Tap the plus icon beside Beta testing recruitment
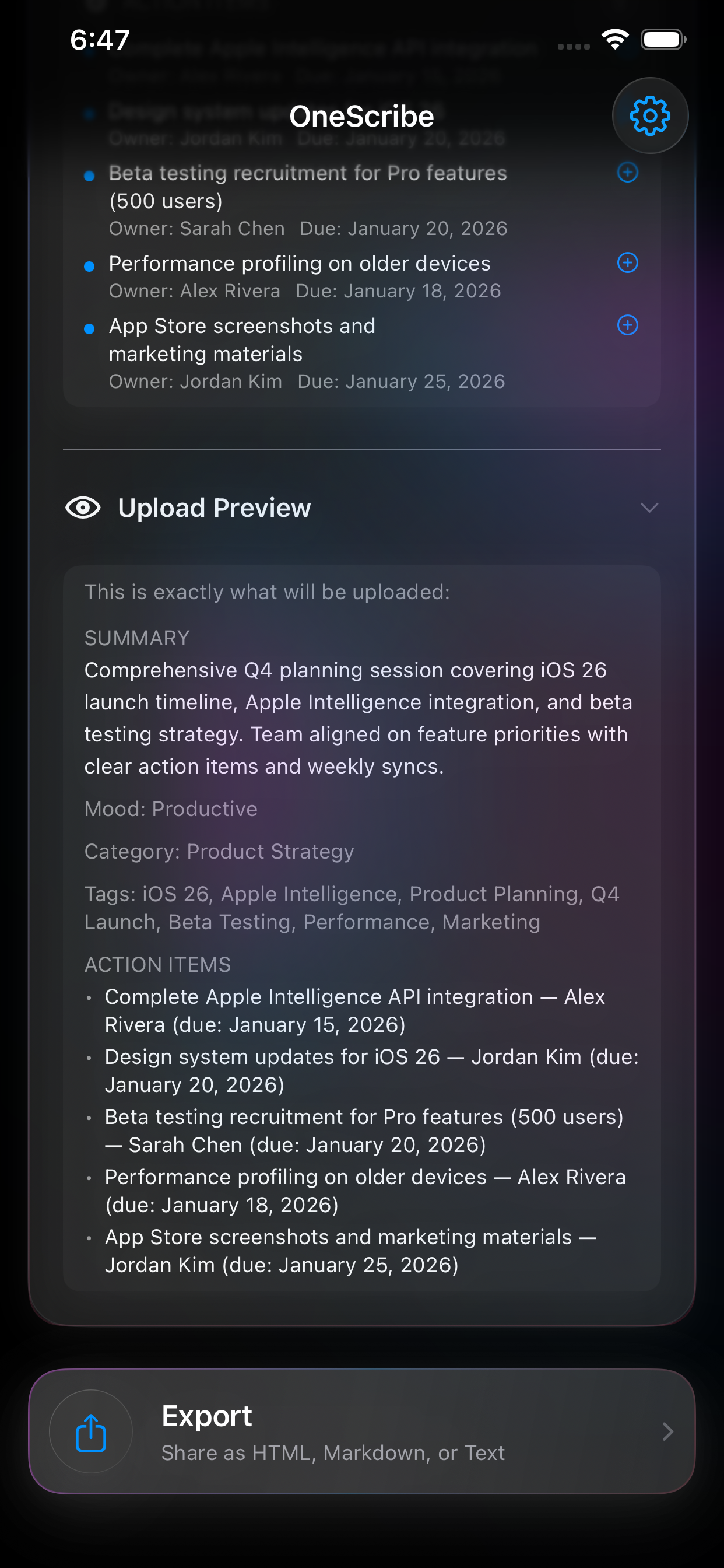This screenshot has width=724, height=1568. coord(627,173)
